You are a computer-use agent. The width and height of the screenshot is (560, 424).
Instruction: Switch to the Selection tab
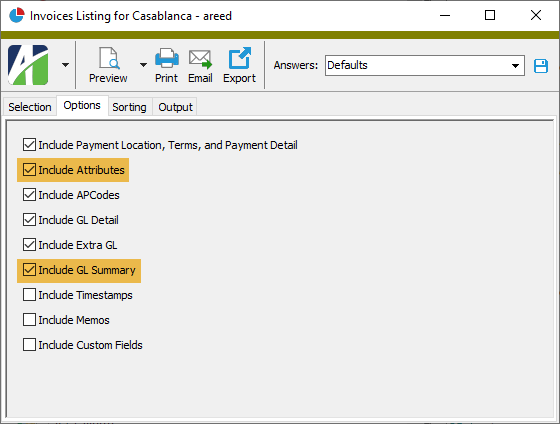coord(30,107)
